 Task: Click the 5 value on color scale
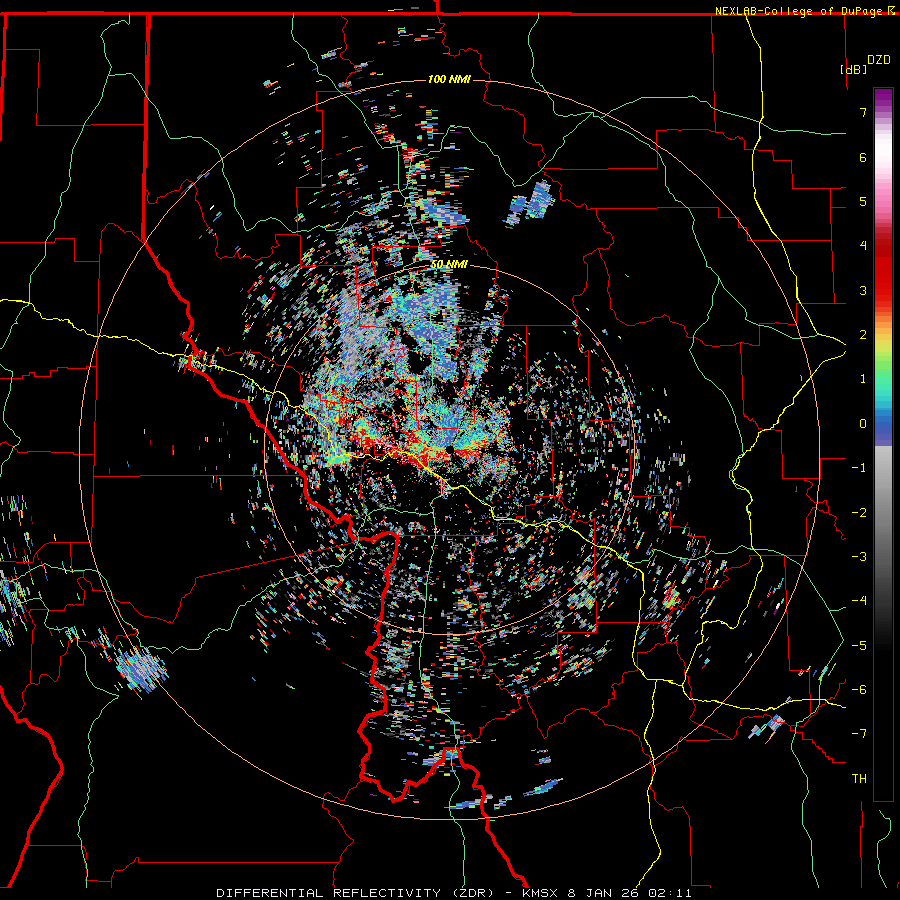point(863,201)
